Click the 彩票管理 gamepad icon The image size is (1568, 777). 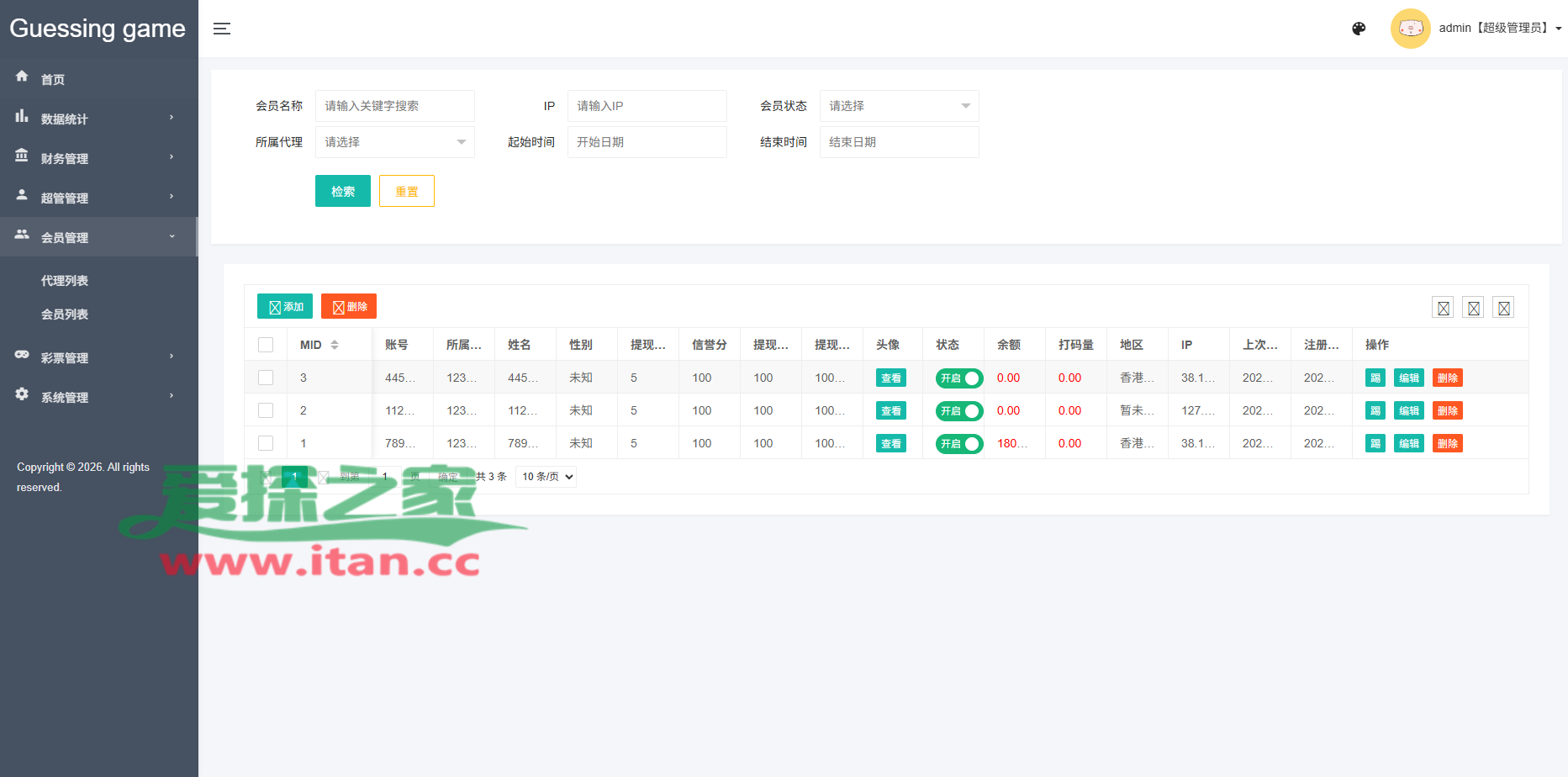[22, 355]
